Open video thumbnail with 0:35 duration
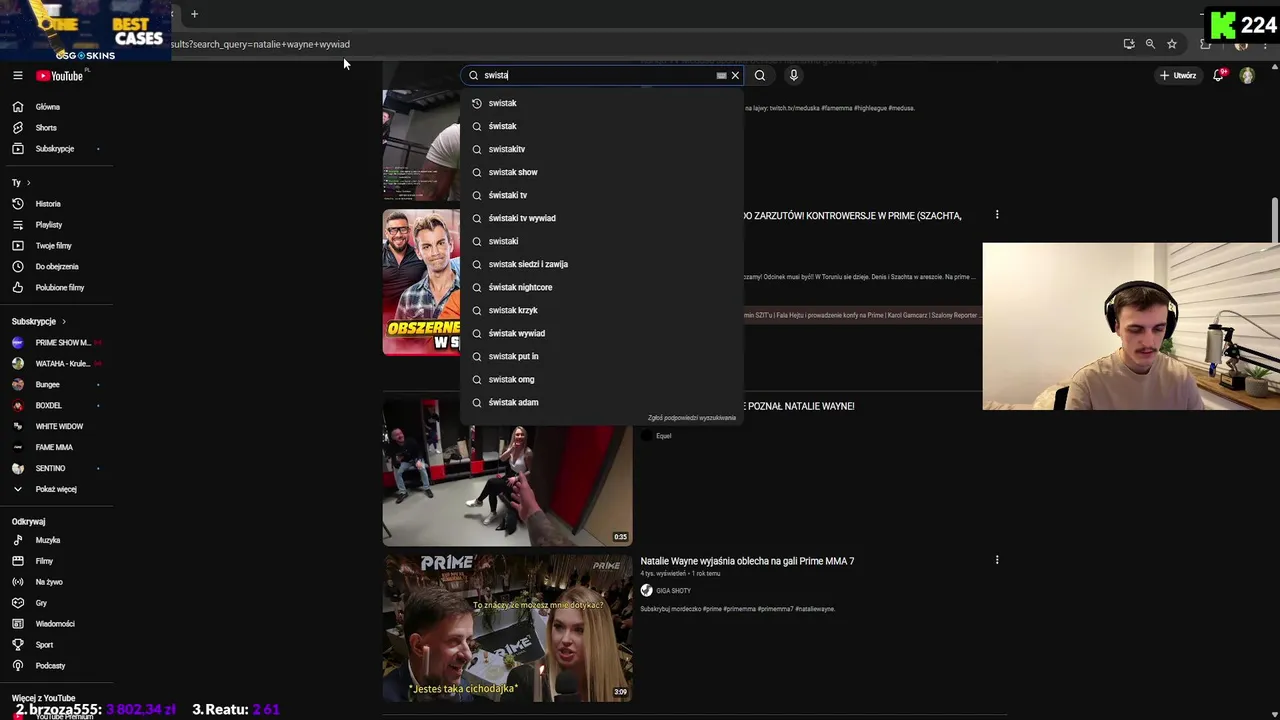This screenshot has width=1280, height=720. [507, 485]
